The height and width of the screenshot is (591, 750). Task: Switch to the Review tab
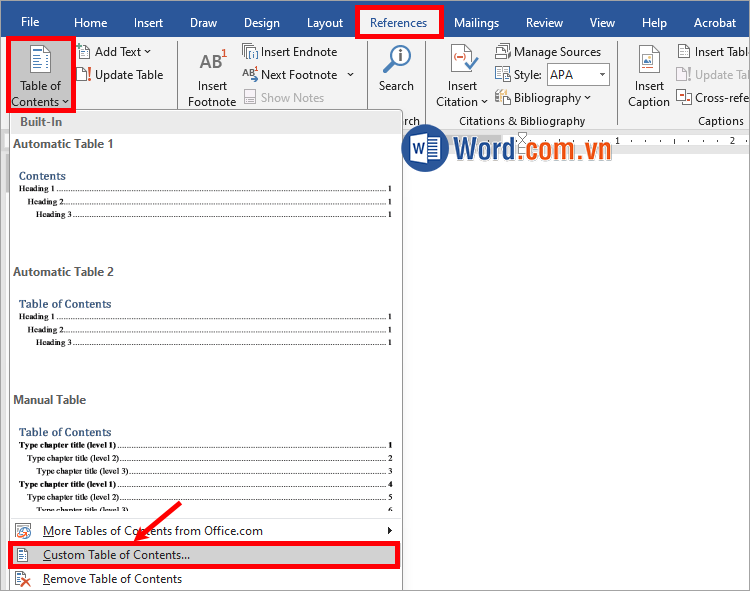544,22
